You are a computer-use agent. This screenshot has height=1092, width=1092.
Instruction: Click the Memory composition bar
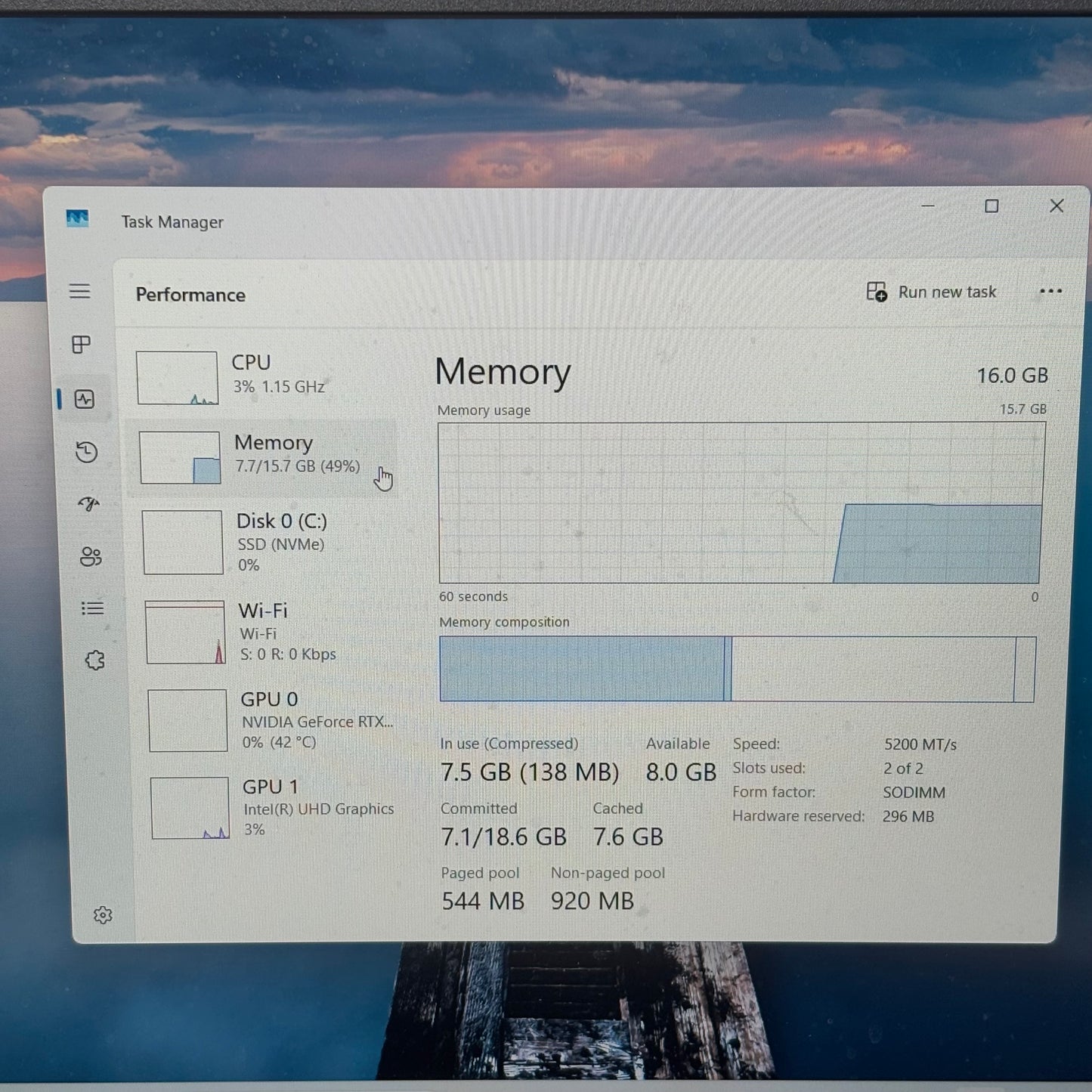pos(737,669)
